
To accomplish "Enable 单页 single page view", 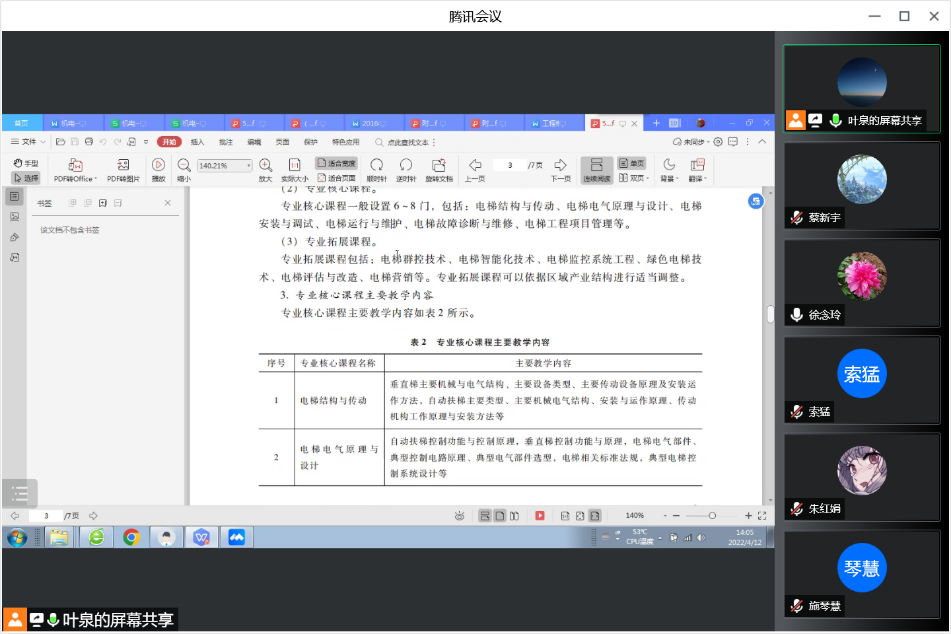I will pos(631,163).
